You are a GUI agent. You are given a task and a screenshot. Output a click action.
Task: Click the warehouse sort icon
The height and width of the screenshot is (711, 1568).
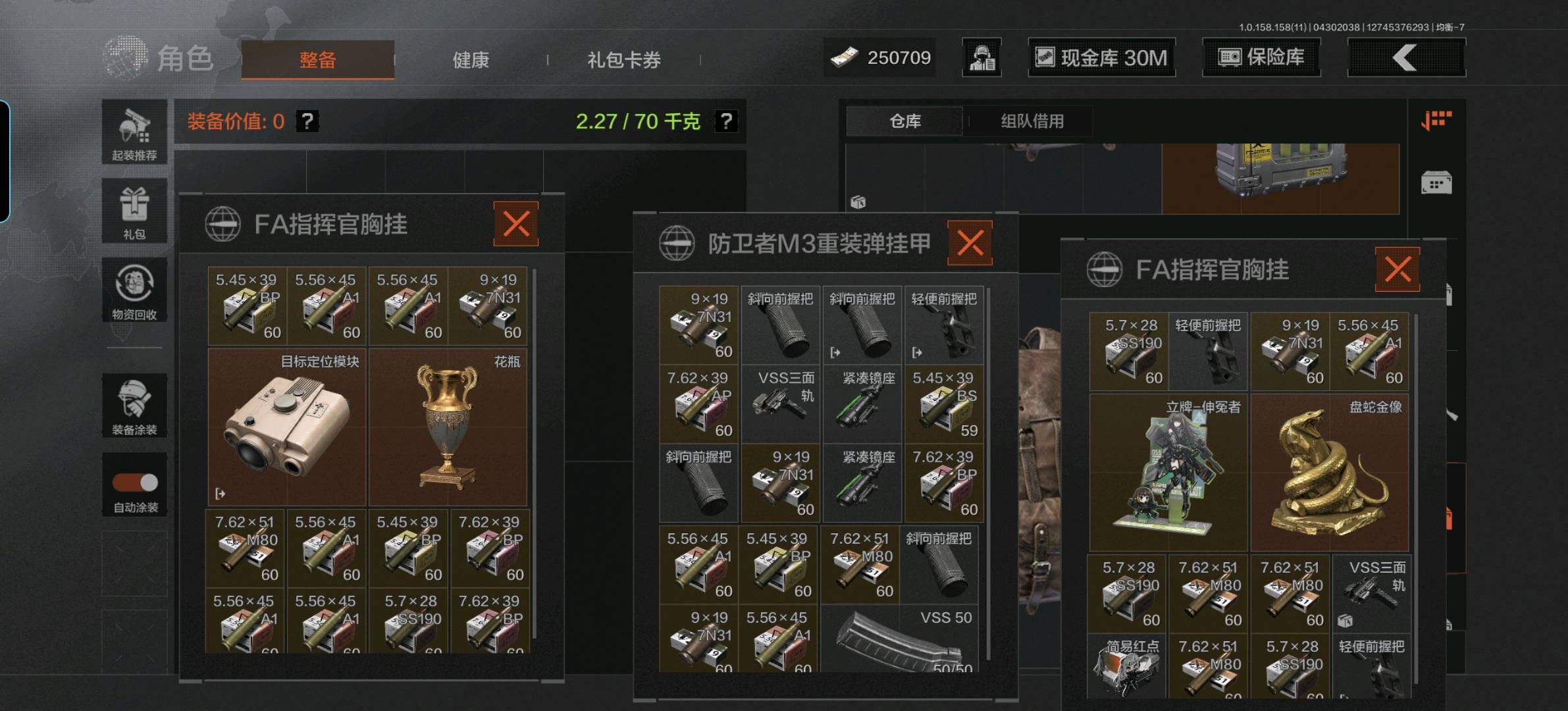click(1436, 120)
